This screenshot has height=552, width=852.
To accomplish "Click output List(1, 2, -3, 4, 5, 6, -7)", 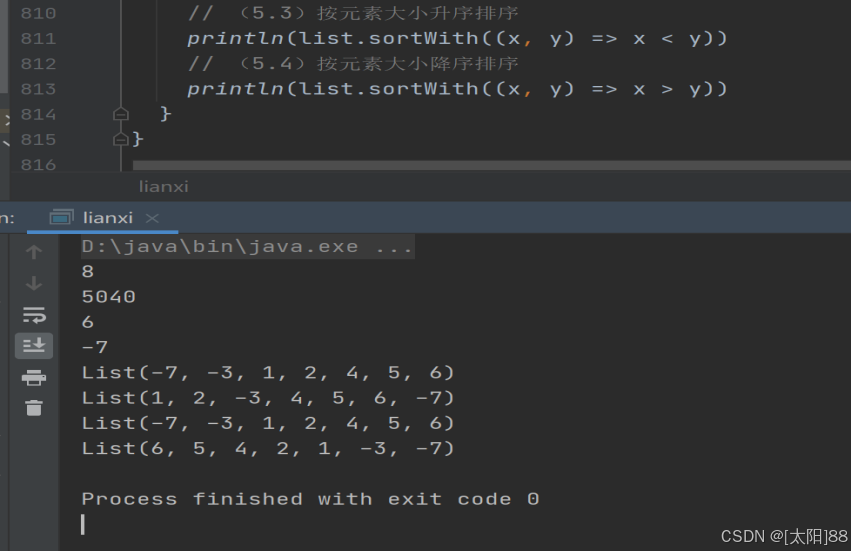I will pos(268,398).
